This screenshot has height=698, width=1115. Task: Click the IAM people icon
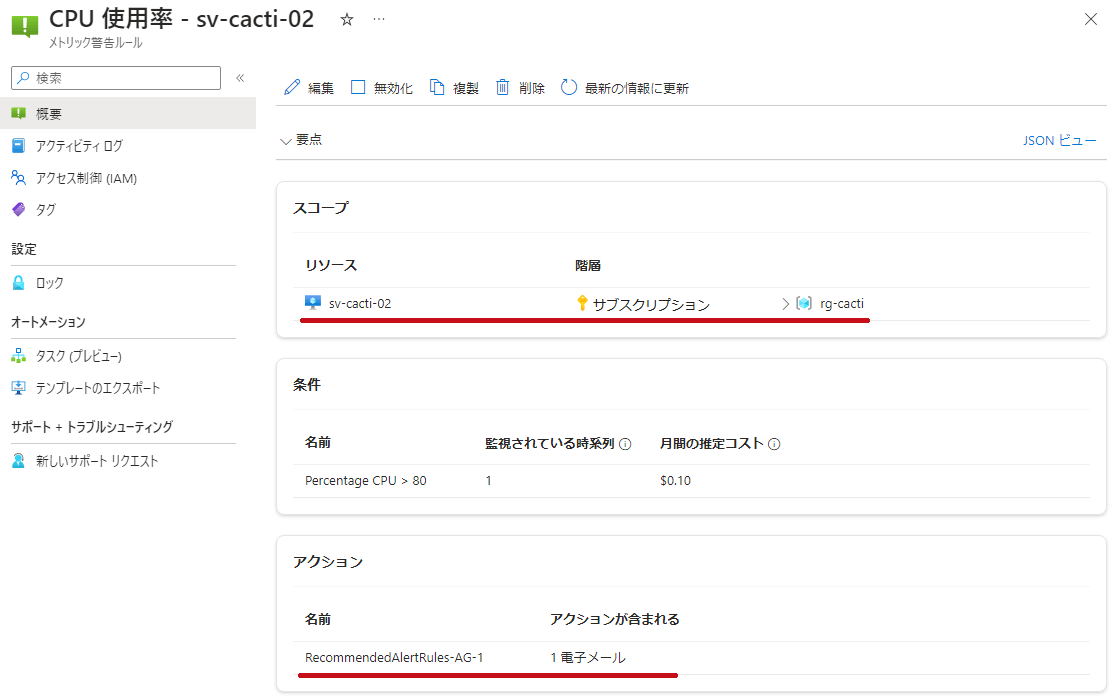point(18,178)
